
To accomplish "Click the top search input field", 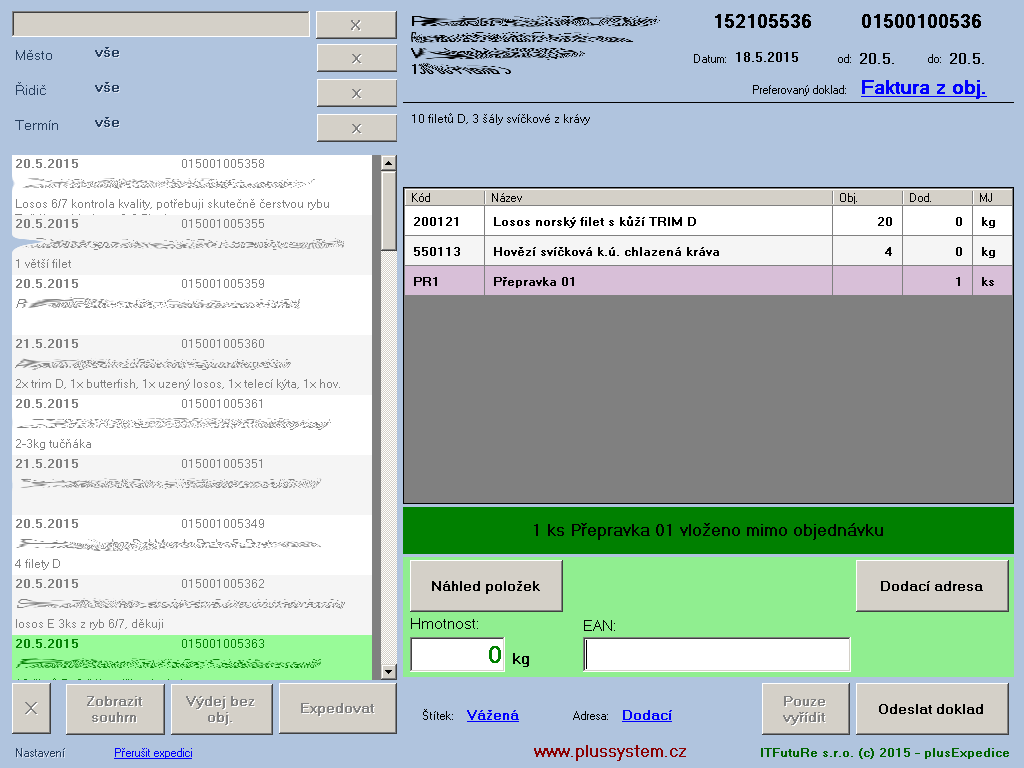I will point(161,24).
